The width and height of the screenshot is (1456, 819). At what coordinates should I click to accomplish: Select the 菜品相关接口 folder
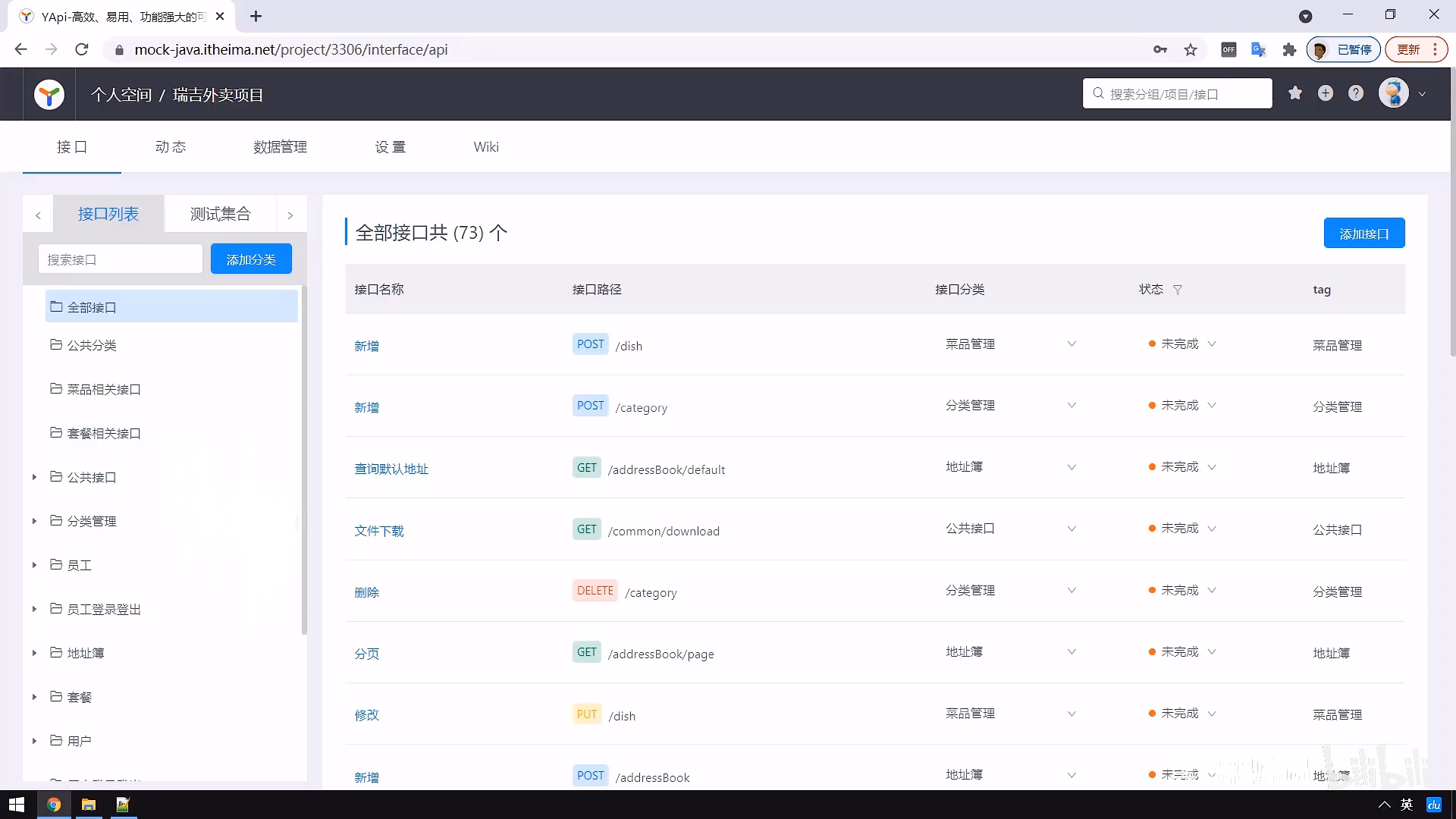coord(104,390)
